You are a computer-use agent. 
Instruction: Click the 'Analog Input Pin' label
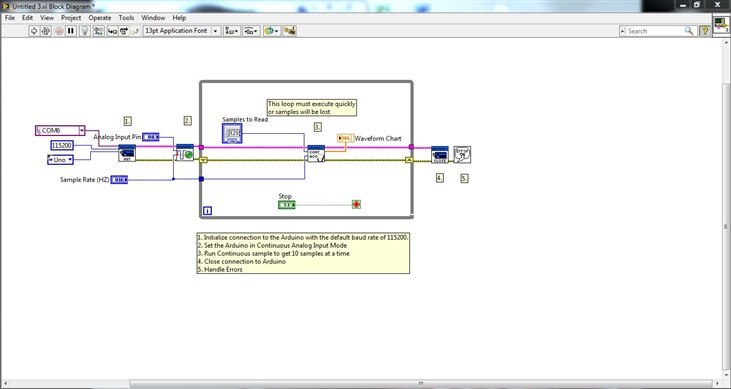tap(117, 137)
